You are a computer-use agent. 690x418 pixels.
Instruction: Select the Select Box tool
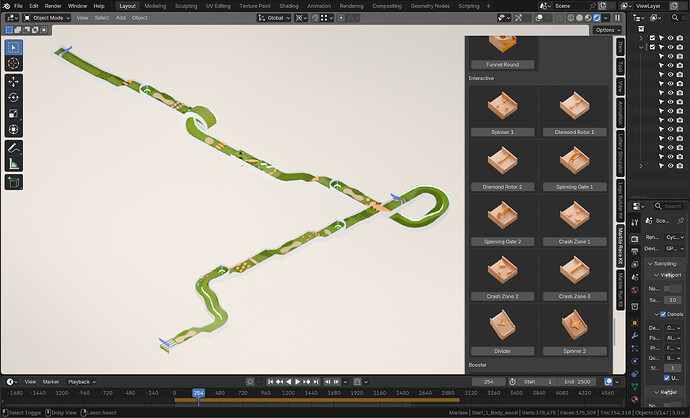coord(14,48)
